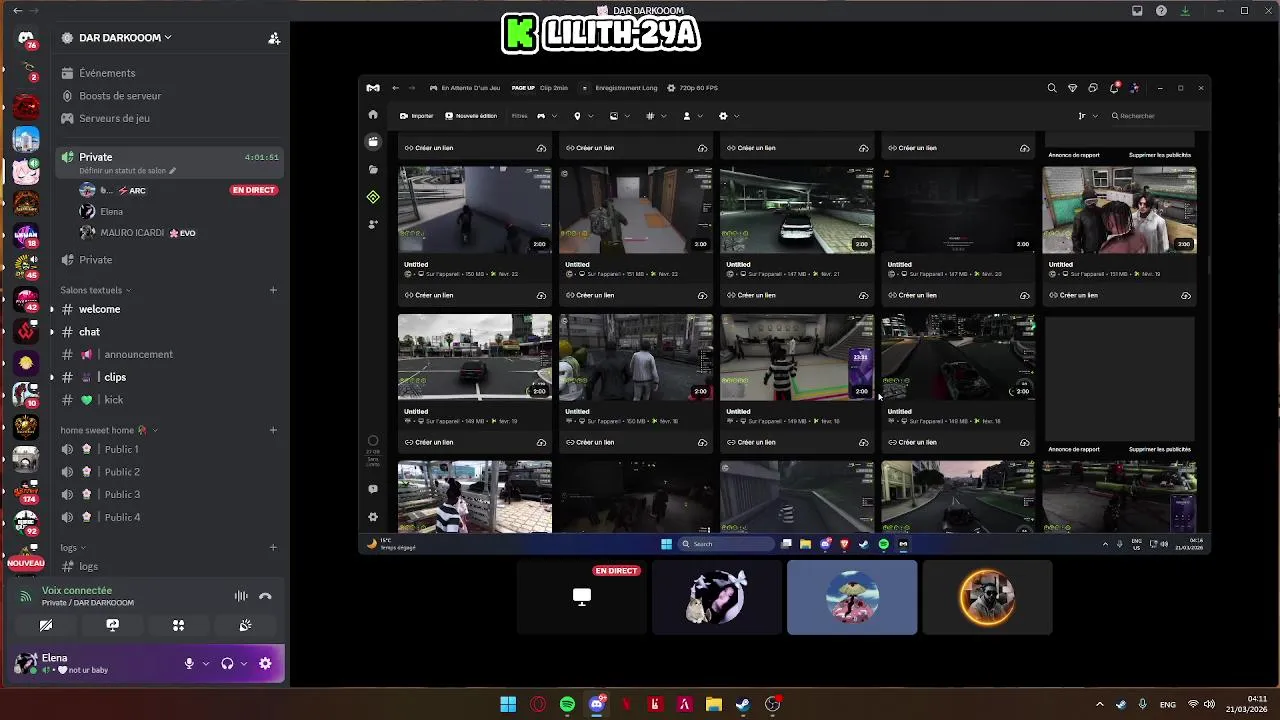
Task: Open the clips text channel
Action: tap(170, 377)
